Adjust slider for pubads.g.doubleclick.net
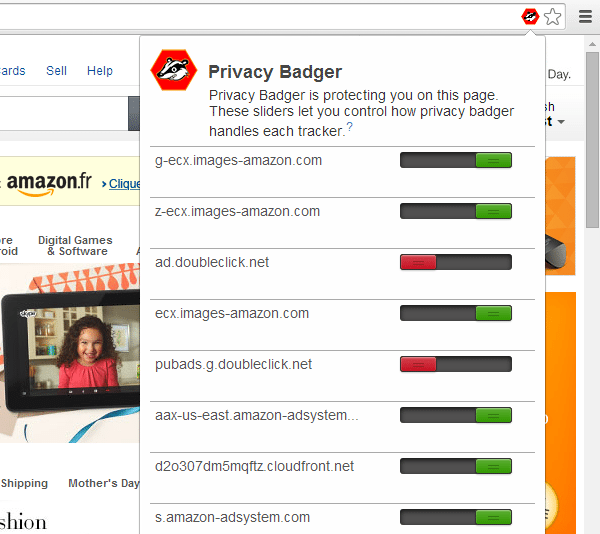The image size is (600, 534). point(456,364)
